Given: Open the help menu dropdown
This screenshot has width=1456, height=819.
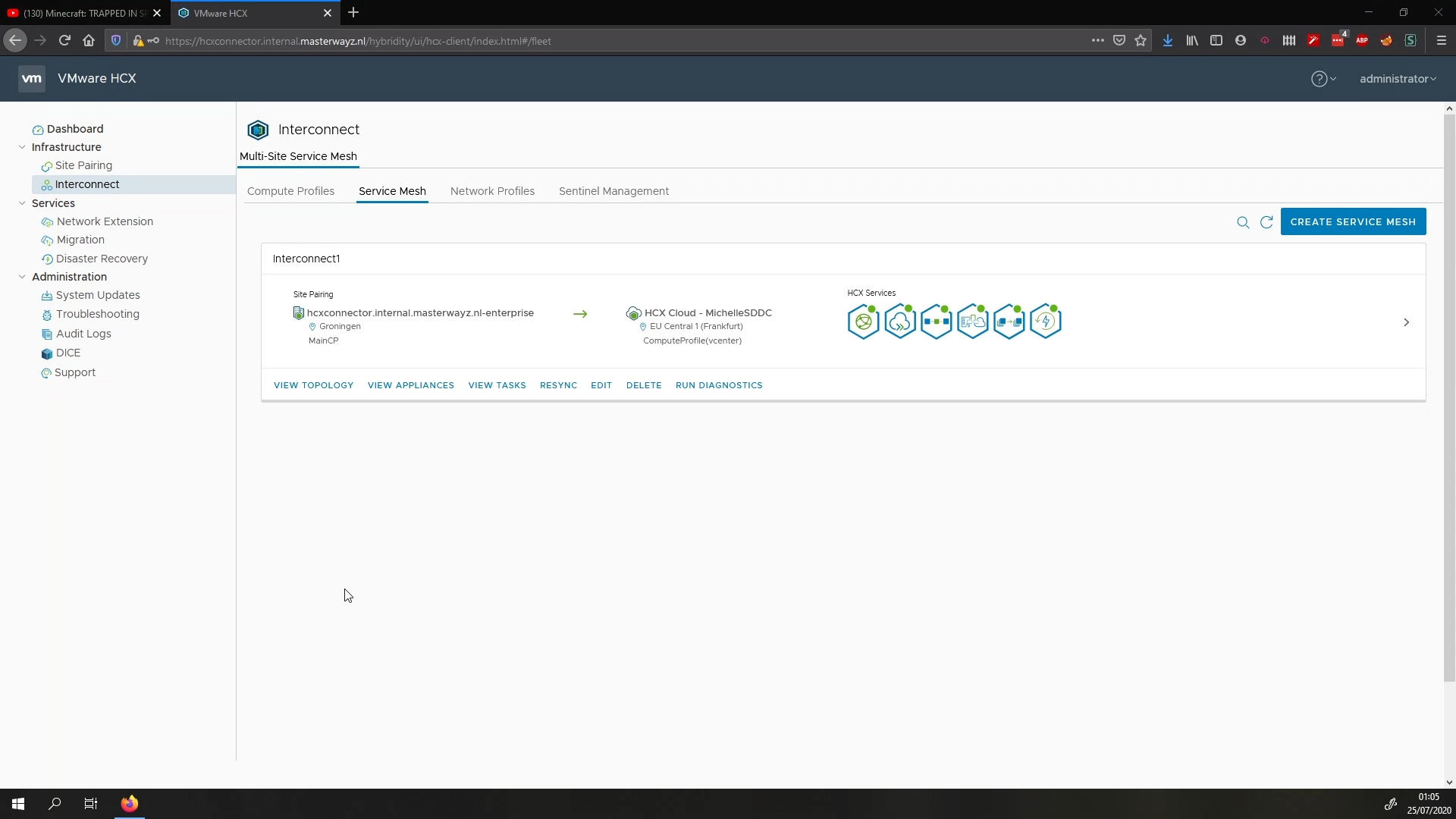Looking at the screenshot, I should click(1323, 79).
